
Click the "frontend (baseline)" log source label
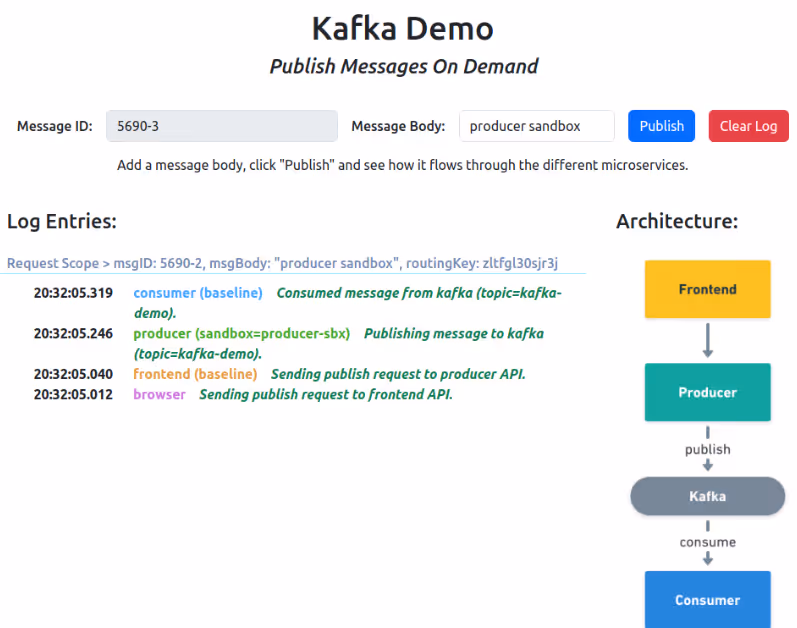click(x=195, y=374)
